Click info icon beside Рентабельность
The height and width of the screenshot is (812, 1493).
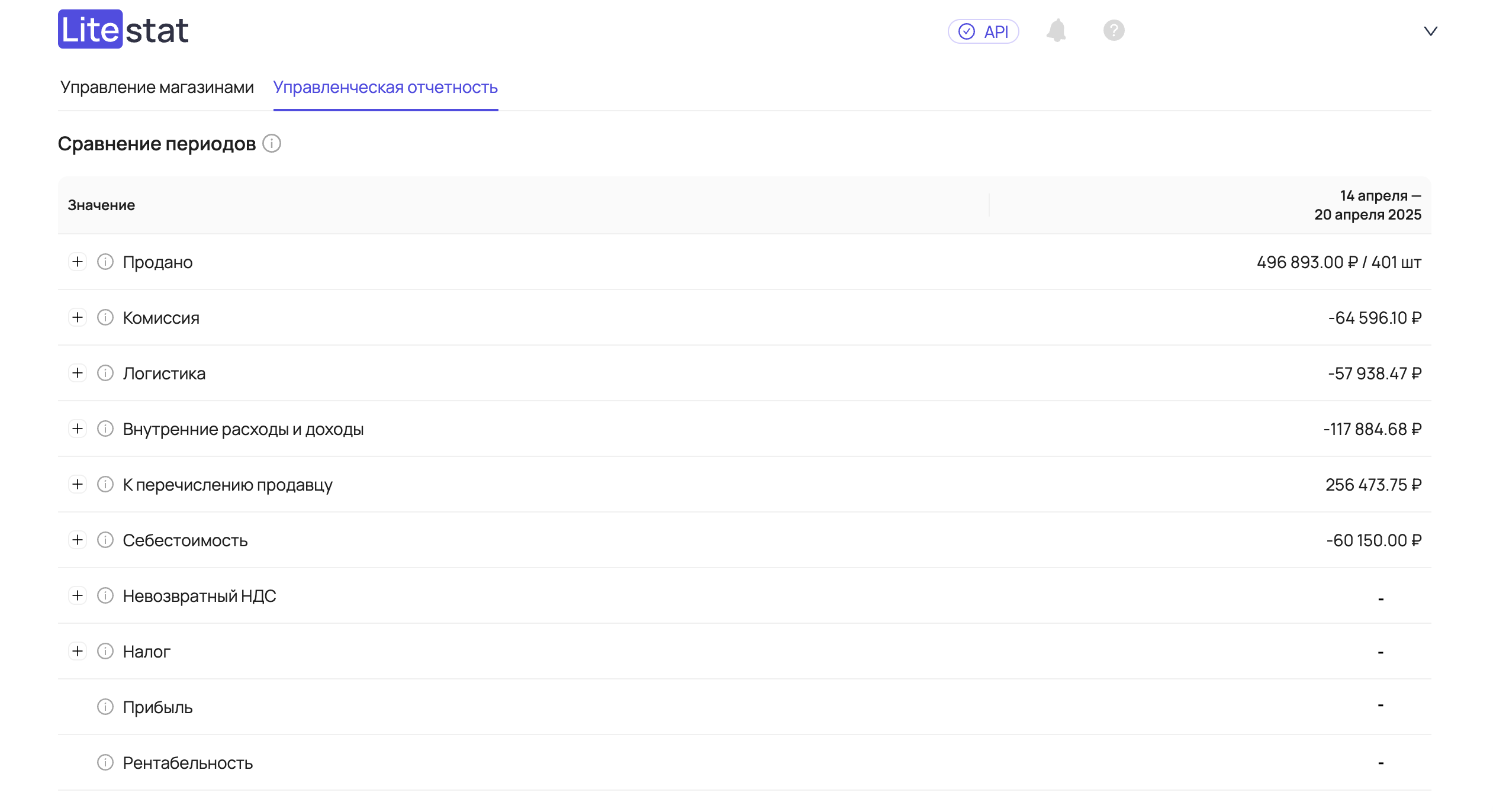[x=105, y=762]
